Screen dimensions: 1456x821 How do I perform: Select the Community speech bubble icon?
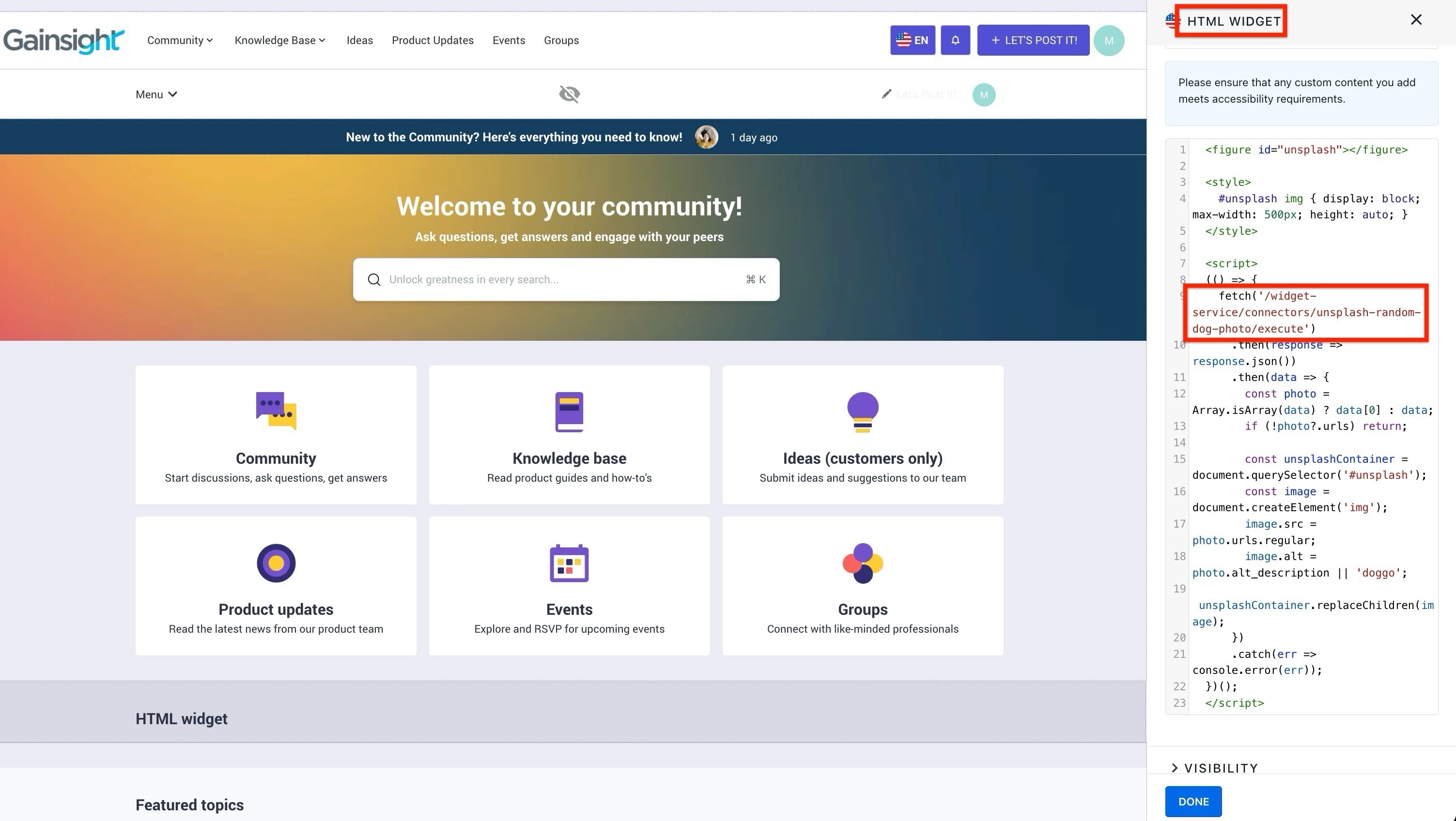pos(276,411)
